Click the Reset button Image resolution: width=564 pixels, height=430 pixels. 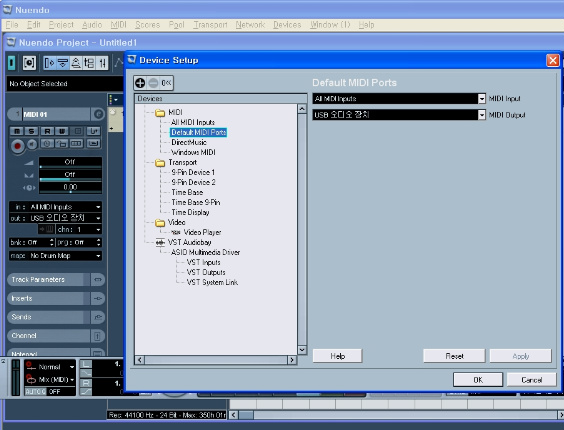pyautogui.click(x=454, y=356)
